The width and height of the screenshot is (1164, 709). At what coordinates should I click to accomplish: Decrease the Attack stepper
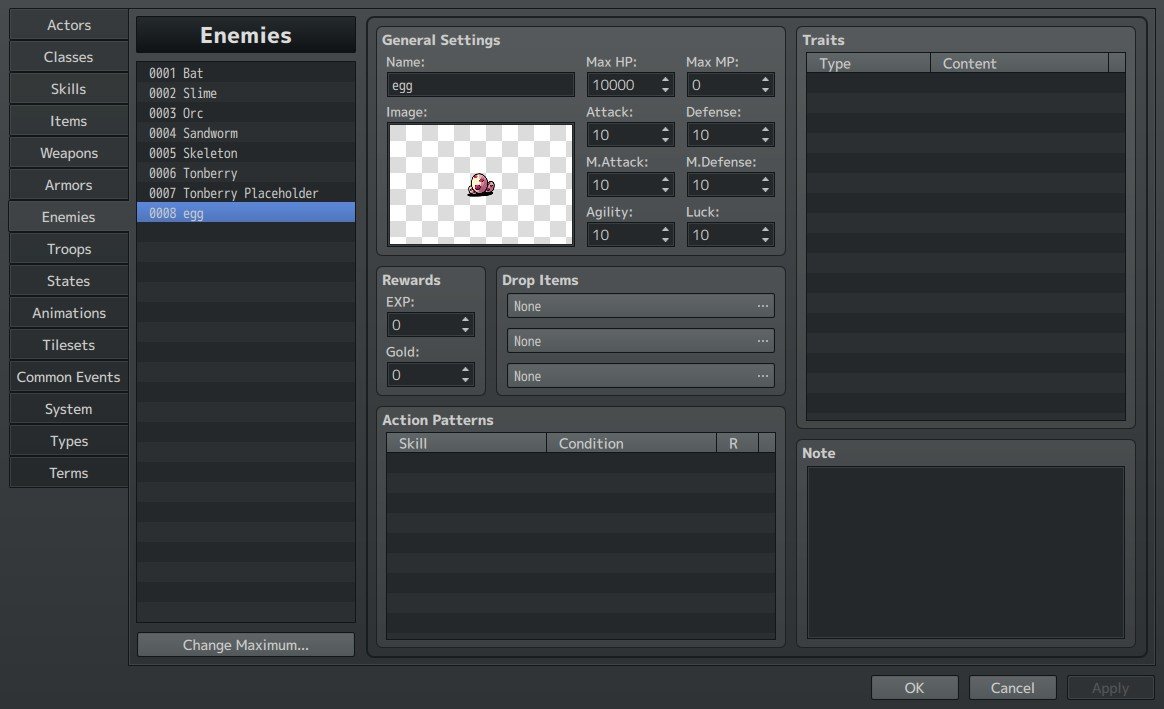click(665, 140)
